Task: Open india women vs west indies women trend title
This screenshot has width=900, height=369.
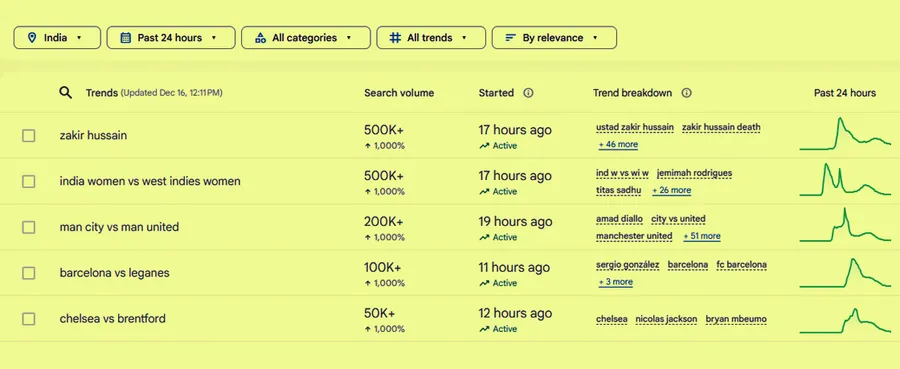Action: click(150, 181)
